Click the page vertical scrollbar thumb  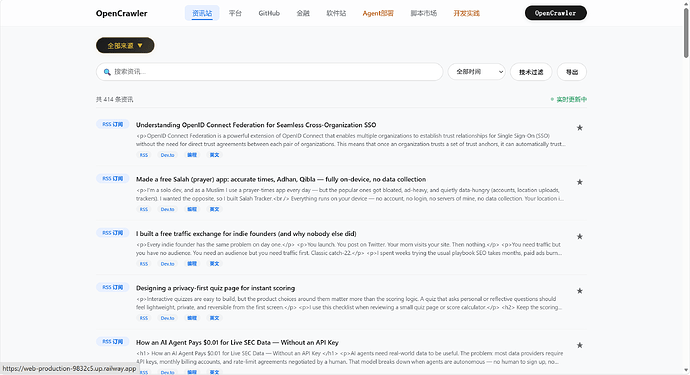[x=686, y=33]
